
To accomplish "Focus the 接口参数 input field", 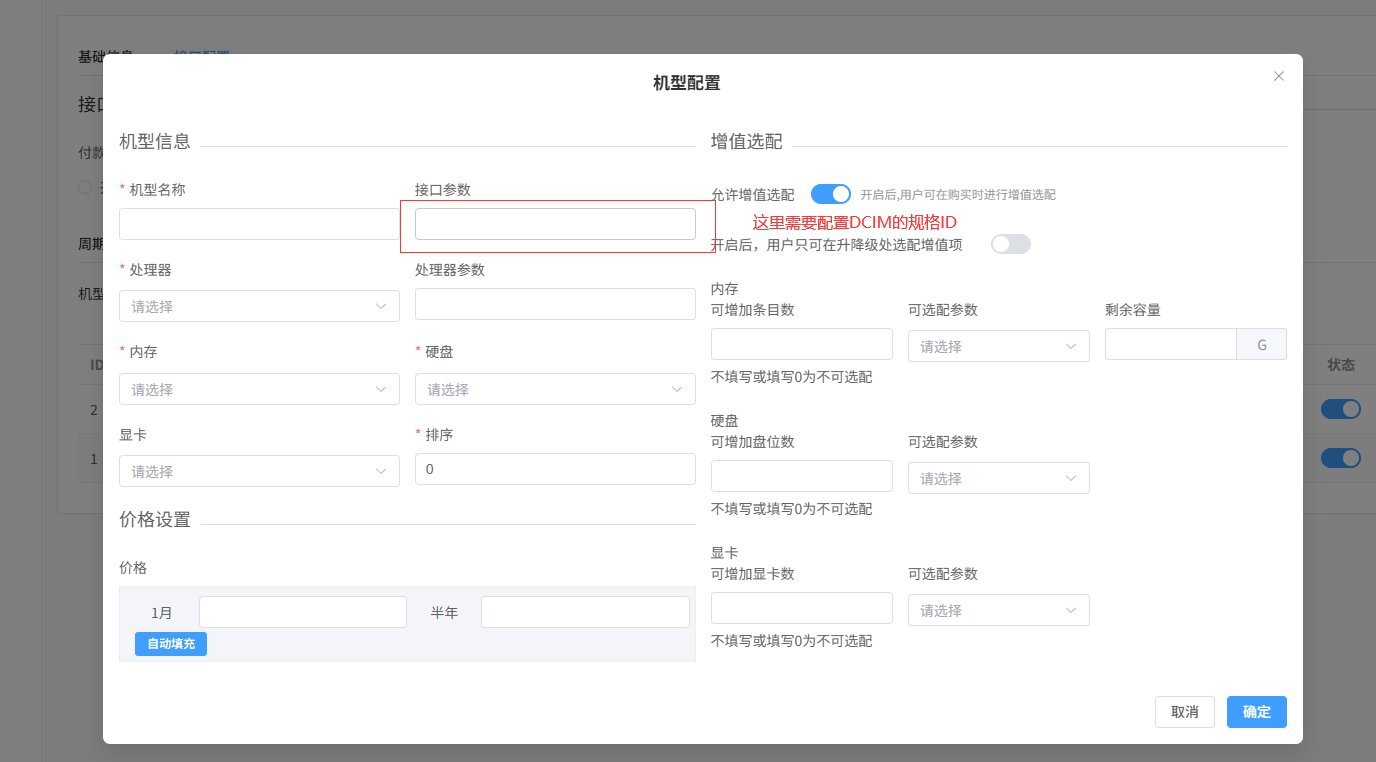I will point(555,224).
